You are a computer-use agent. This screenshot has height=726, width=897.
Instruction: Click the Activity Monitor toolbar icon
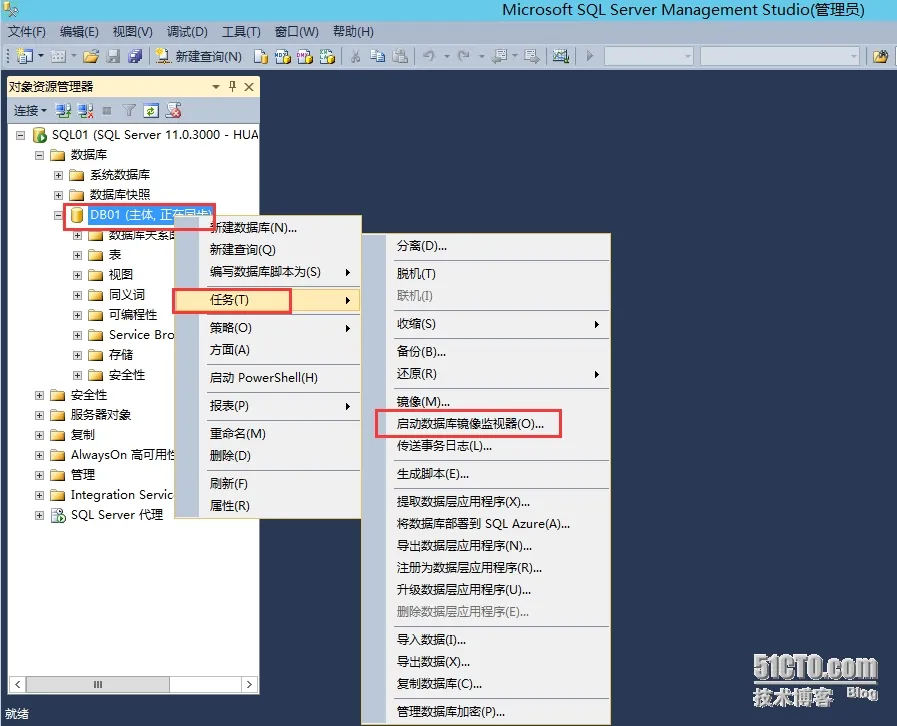click(x=560, y=56)
